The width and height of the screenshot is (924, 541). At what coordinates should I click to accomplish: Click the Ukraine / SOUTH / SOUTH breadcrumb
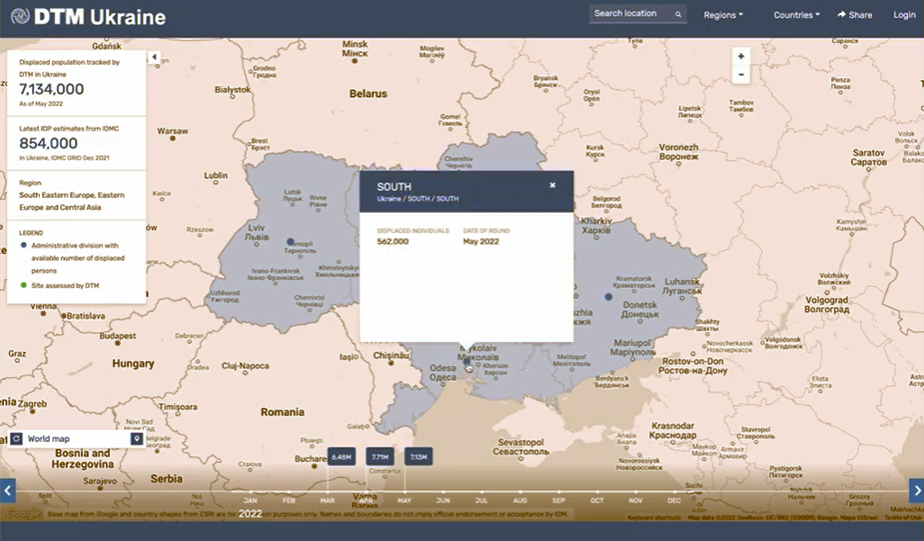click(417, 199)
